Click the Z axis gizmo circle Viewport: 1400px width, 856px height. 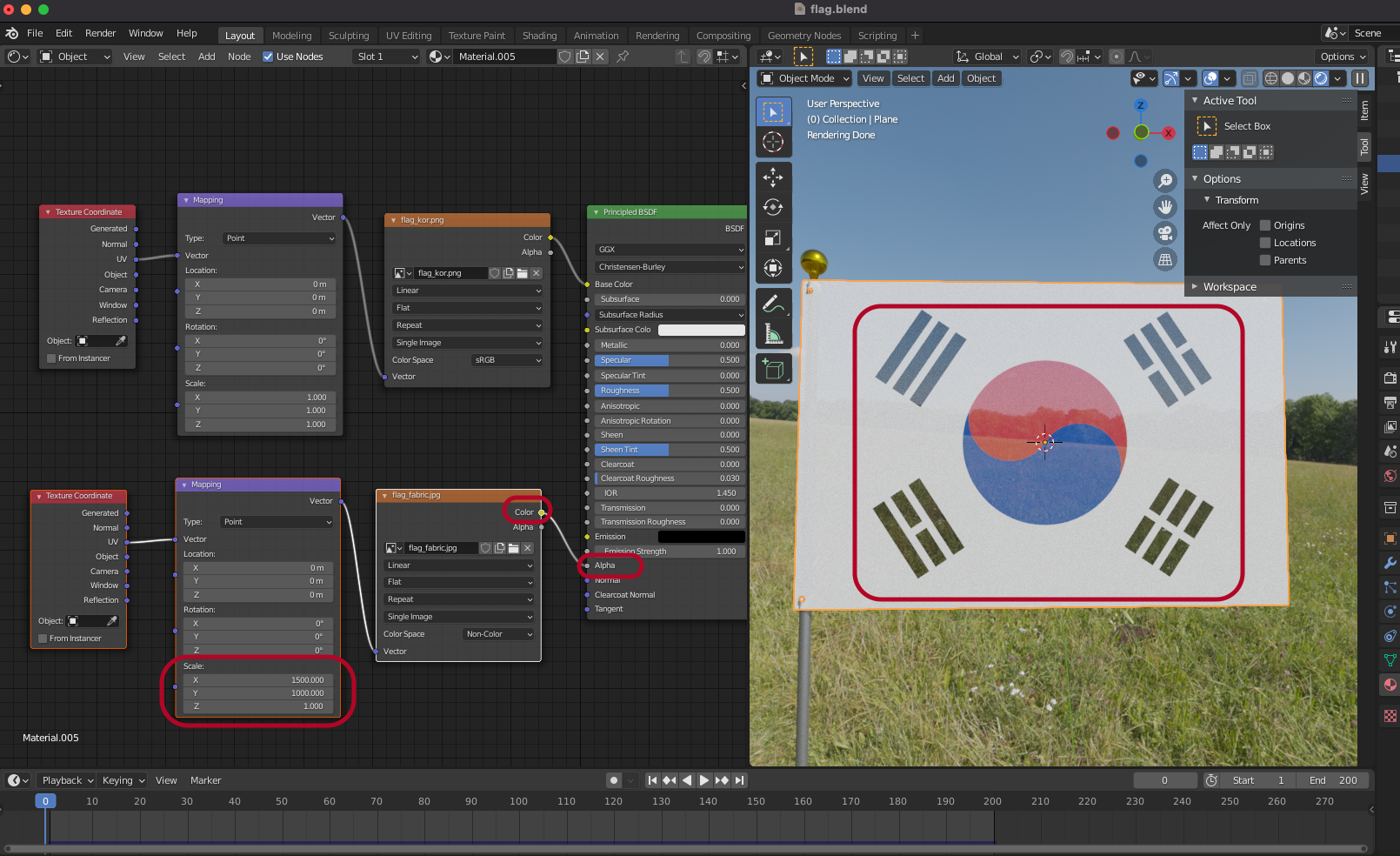point(1140,105)
